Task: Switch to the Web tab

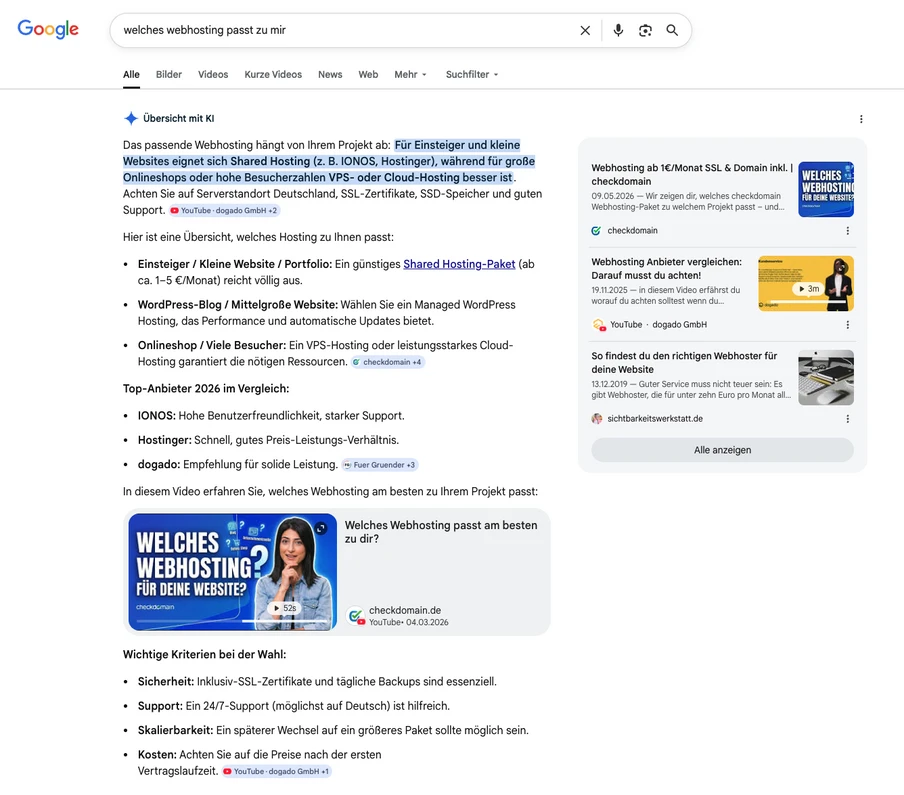Action: [x=368, y=74]
